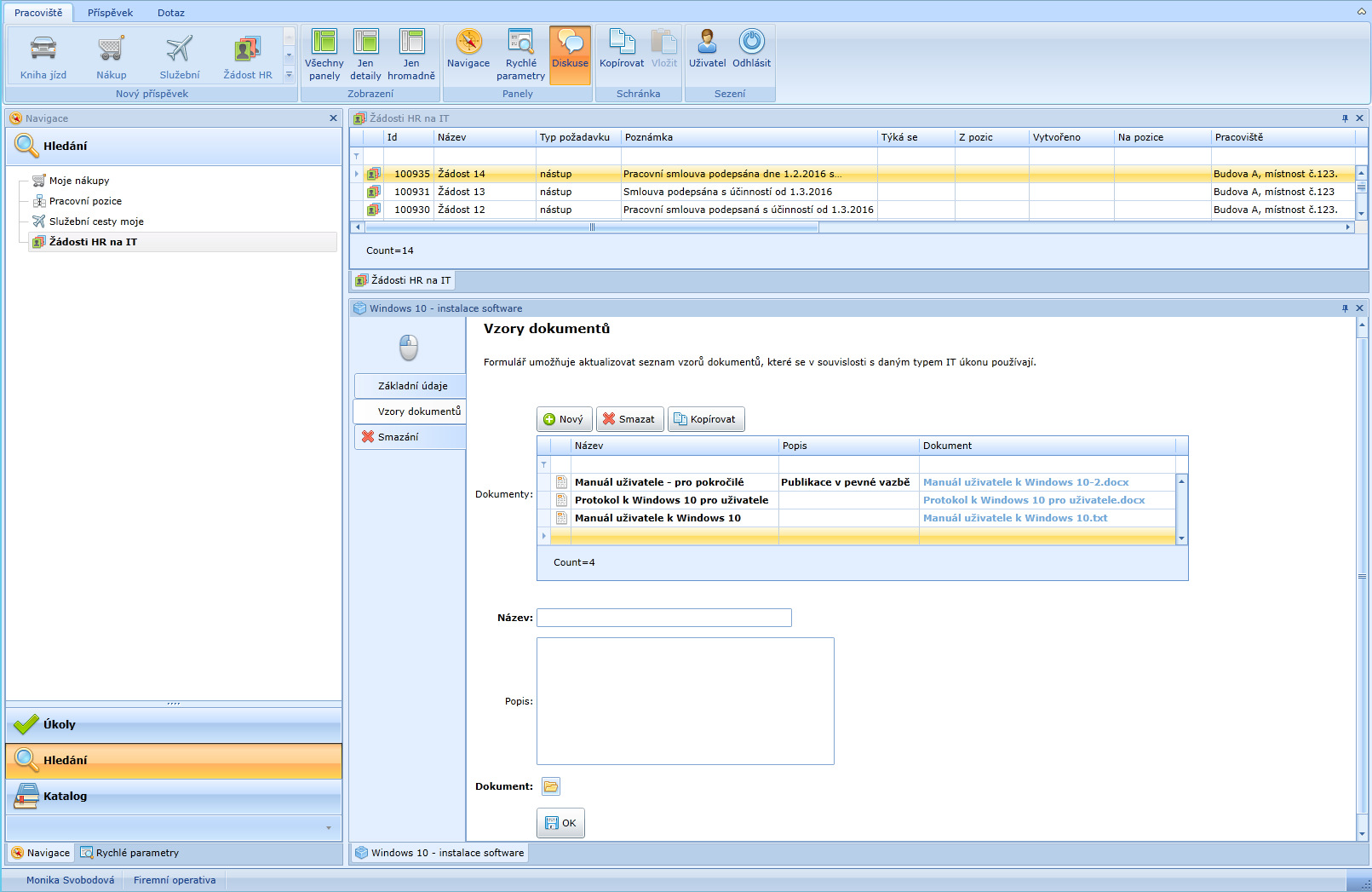The image size is (1372, 892).
Task: Expand the Nový příspěvek gallery dropdown
Action: point(289,75)
